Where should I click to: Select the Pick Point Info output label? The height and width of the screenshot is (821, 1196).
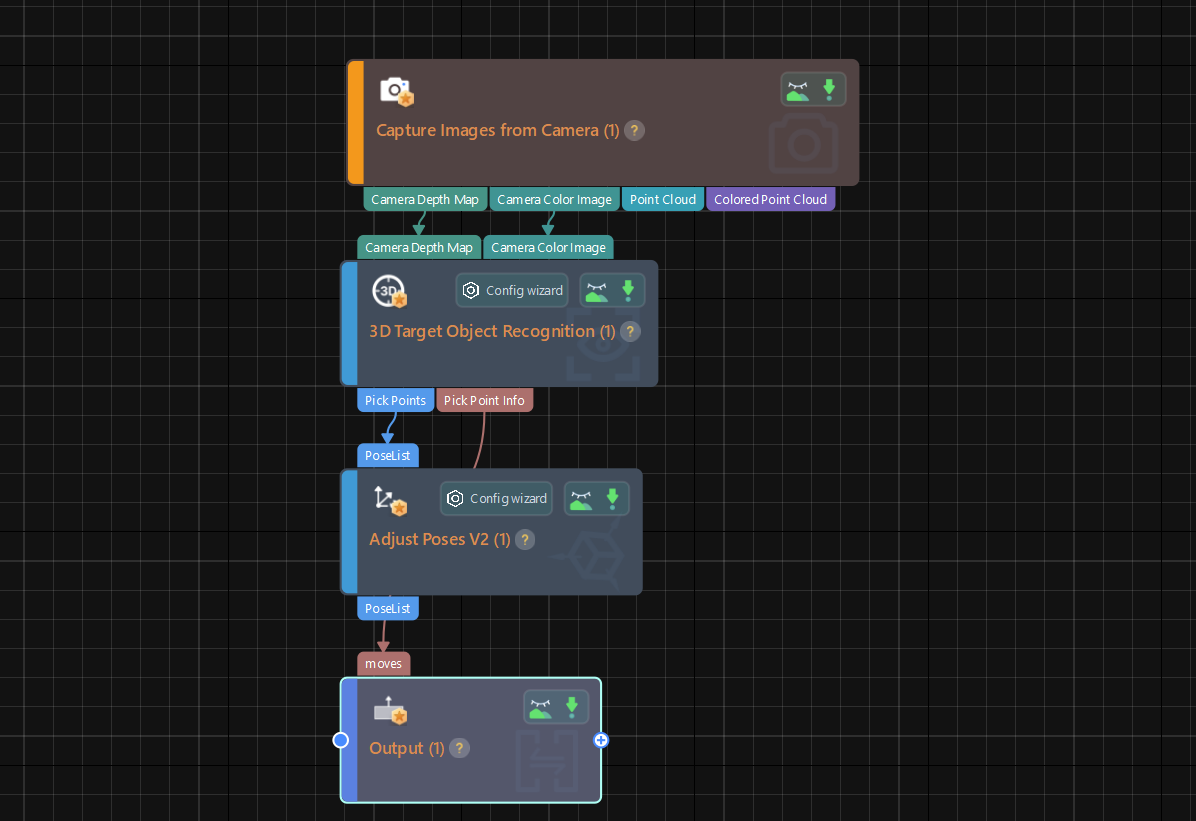(x=485, y=400)
